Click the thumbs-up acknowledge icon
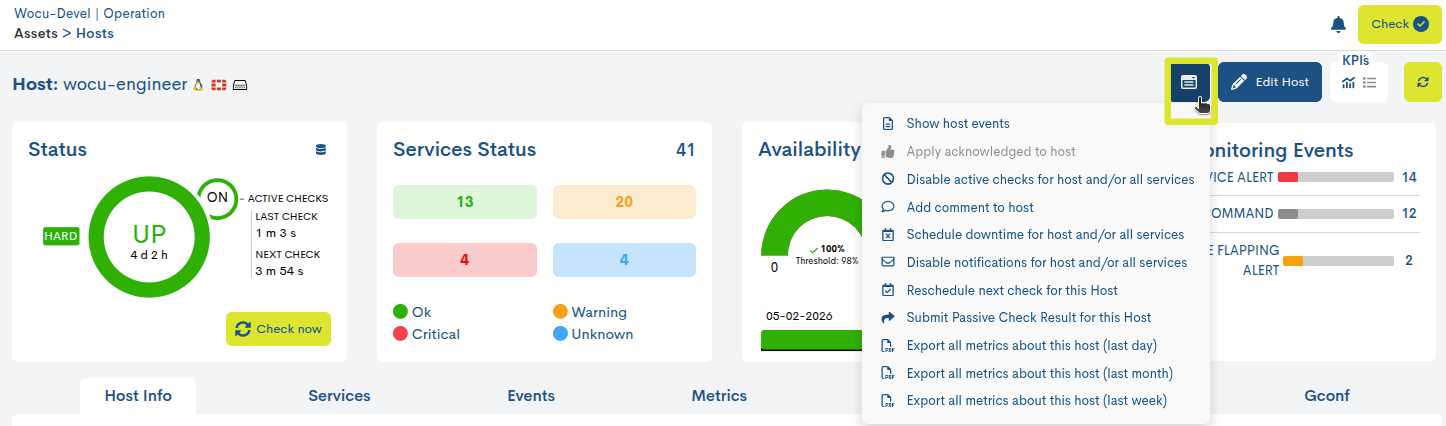1446x426 pixels. click(x=887, y=152)
